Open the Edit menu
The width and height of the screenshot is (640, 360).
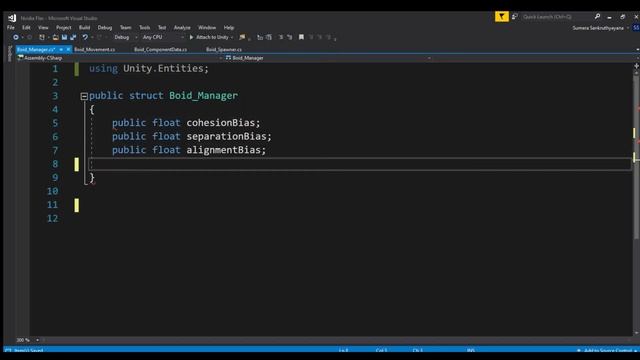tap(26, 27)
